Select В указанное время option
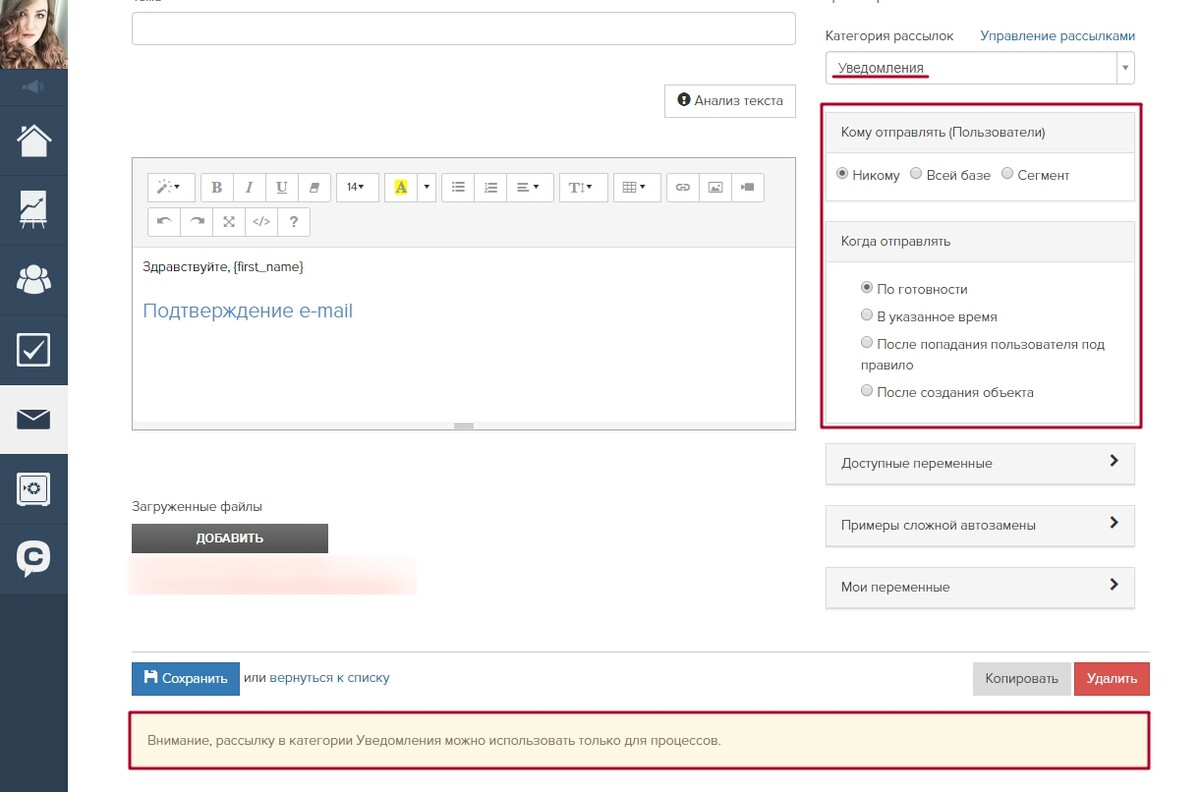Image resolution: width=1200 pixels, height=792 pixels. (867, 315)
